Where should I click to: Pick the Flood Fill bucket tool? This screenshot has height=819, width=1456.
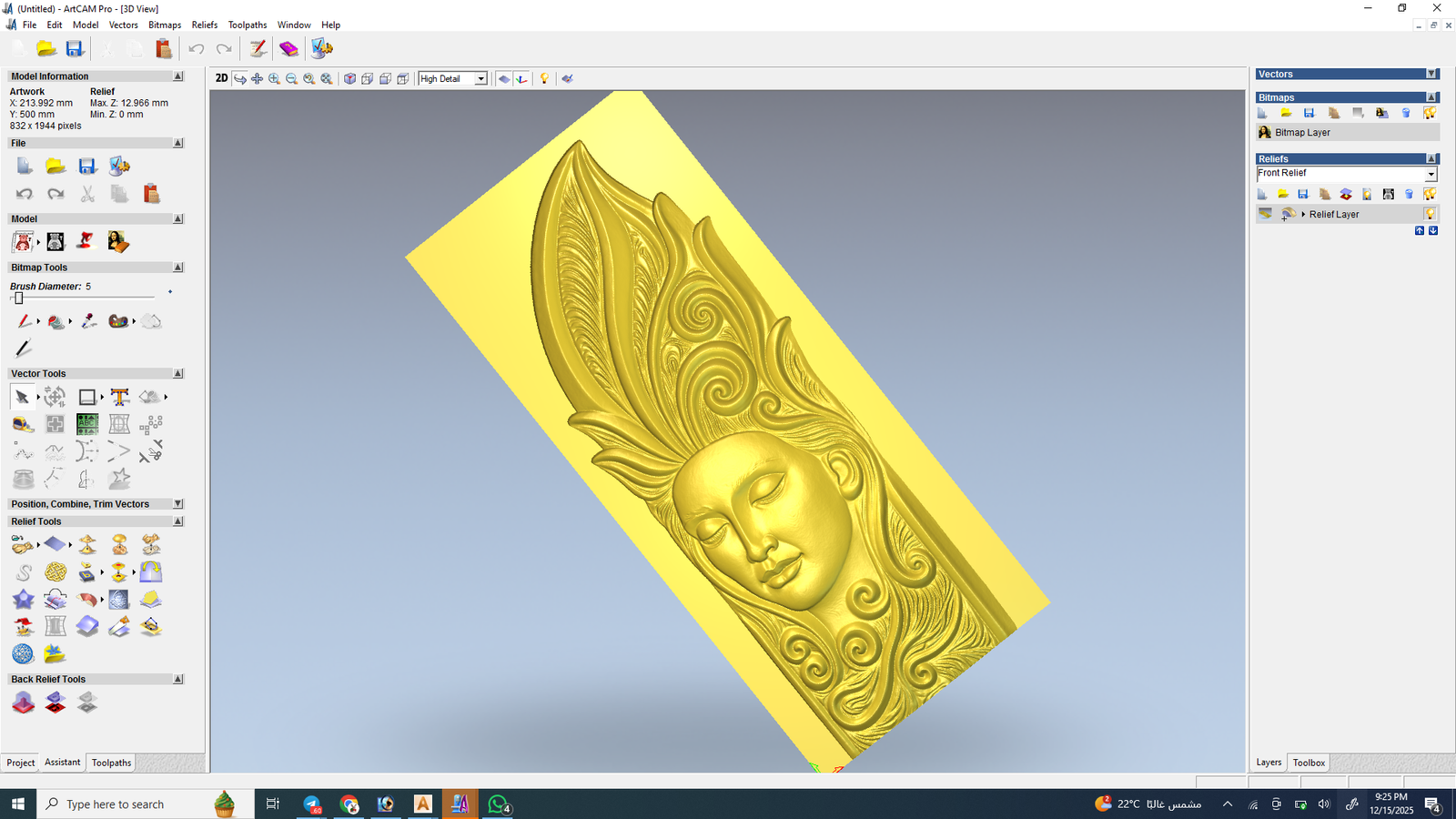point(56,321)
